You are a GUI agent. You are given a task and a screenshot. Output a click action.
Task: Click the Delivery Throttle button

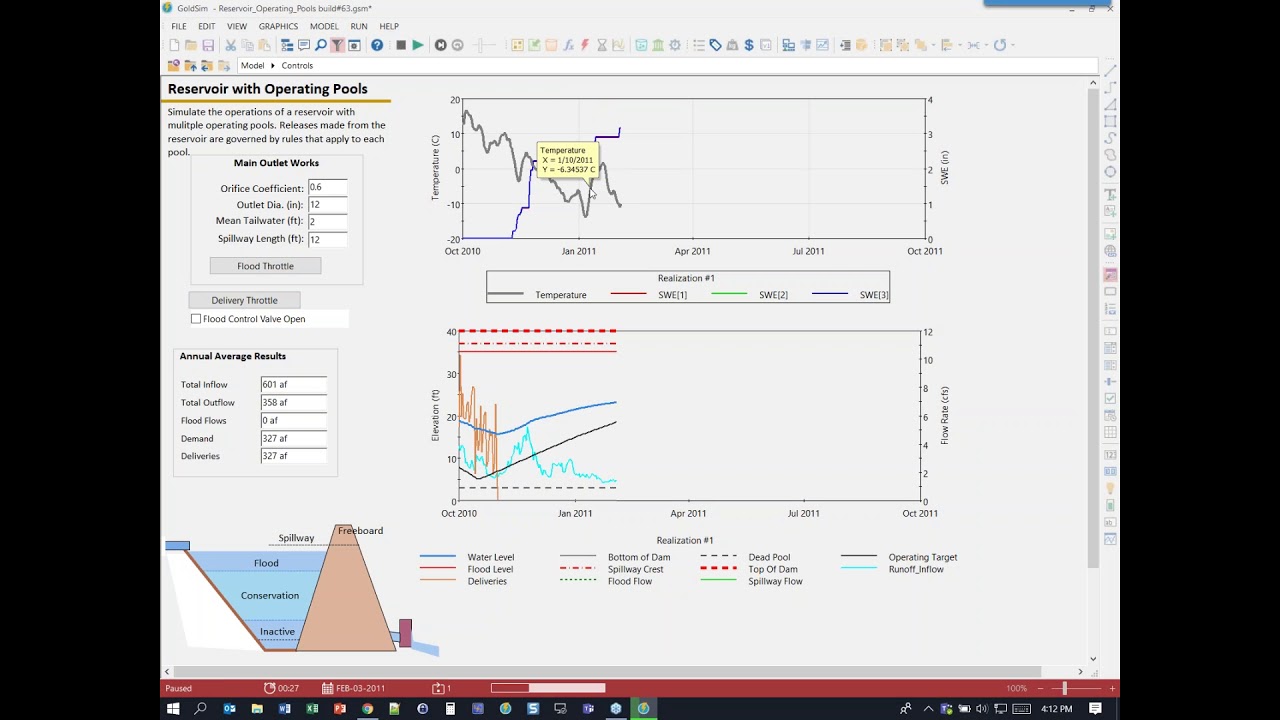(244, 300)
